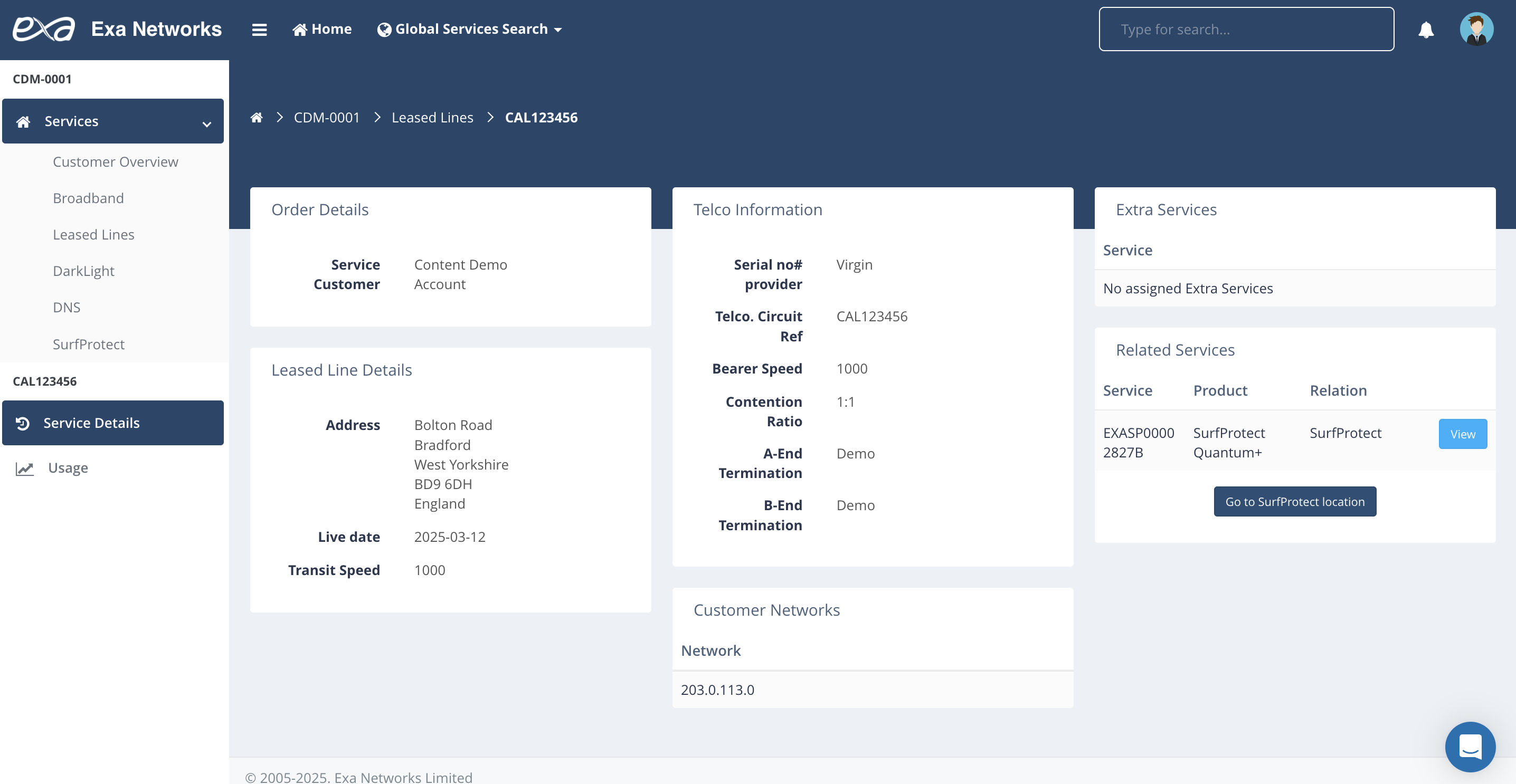
Task: Click the breadcrumb home icon
Action: [257, 118]
